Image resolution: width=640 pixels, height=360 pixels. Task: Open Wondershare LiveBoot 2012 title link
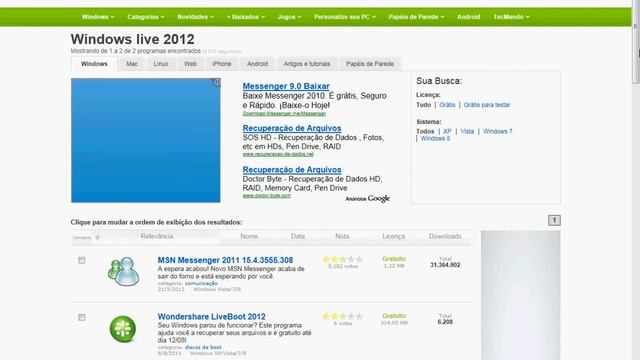click(x=211, y=317)
